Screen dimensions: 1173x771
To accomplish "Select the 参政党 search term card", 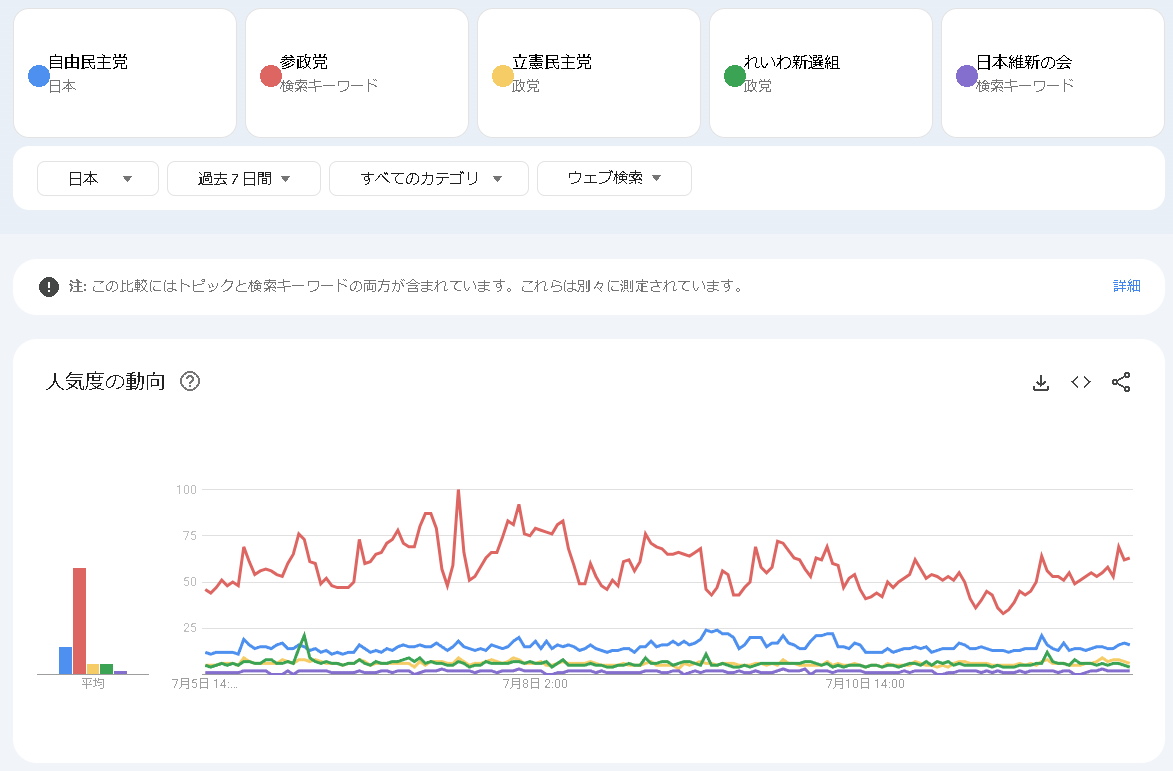I will pos(357,73).
